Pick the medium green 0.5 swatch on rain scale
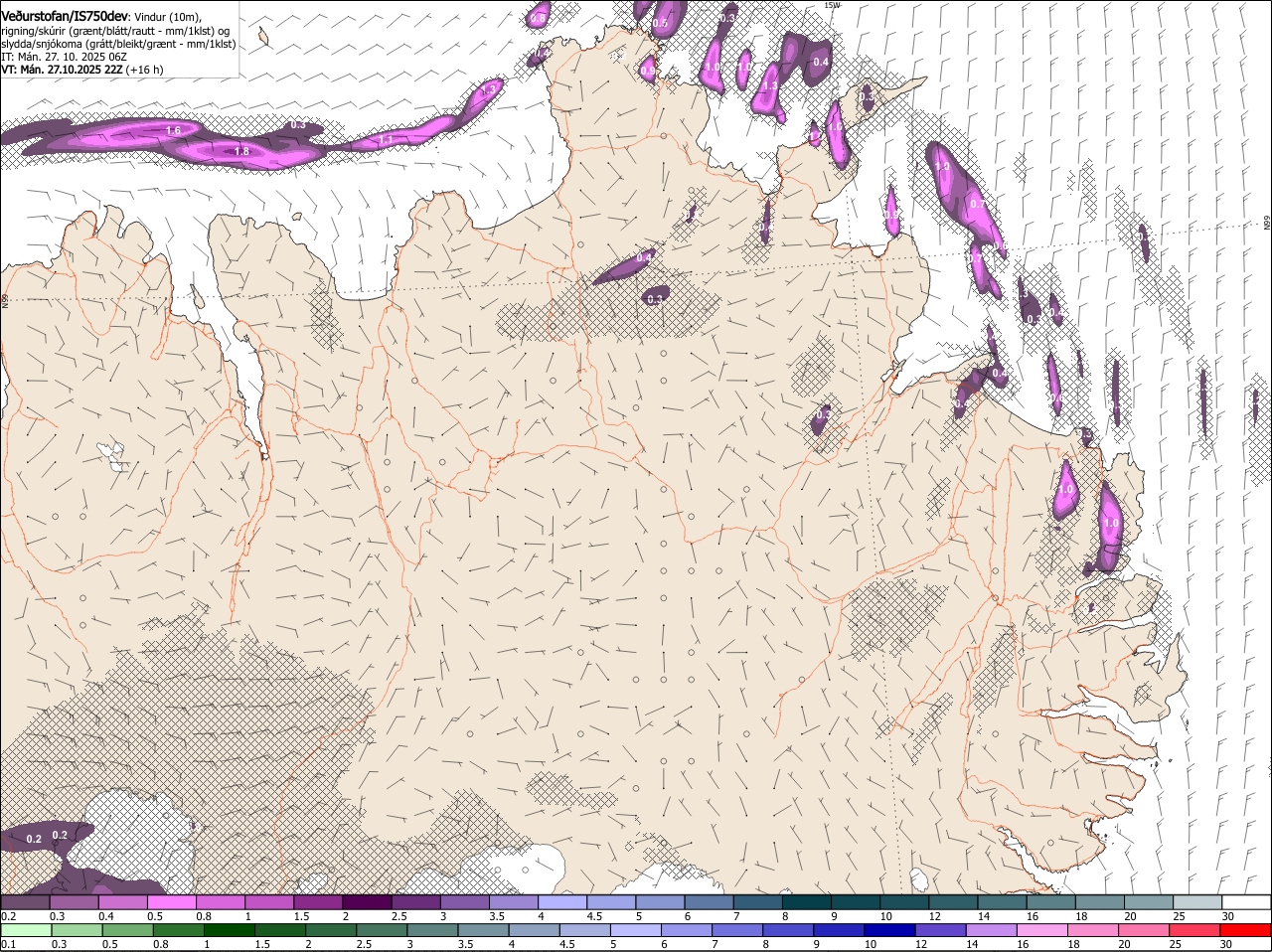This screenshot has height=952, width=1272. tap(127, 930)
